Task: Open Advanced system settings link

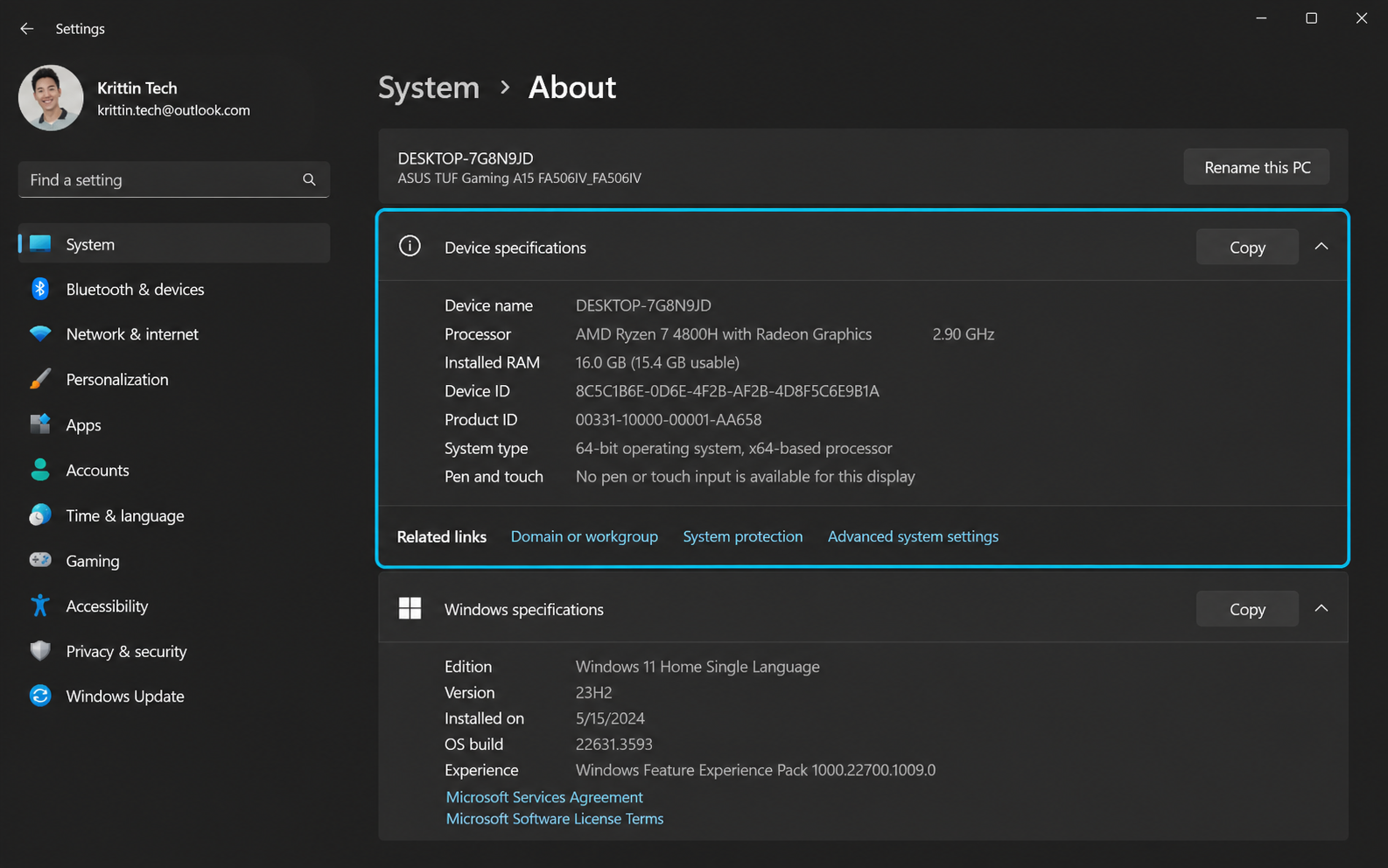Action: pos(913,536)
